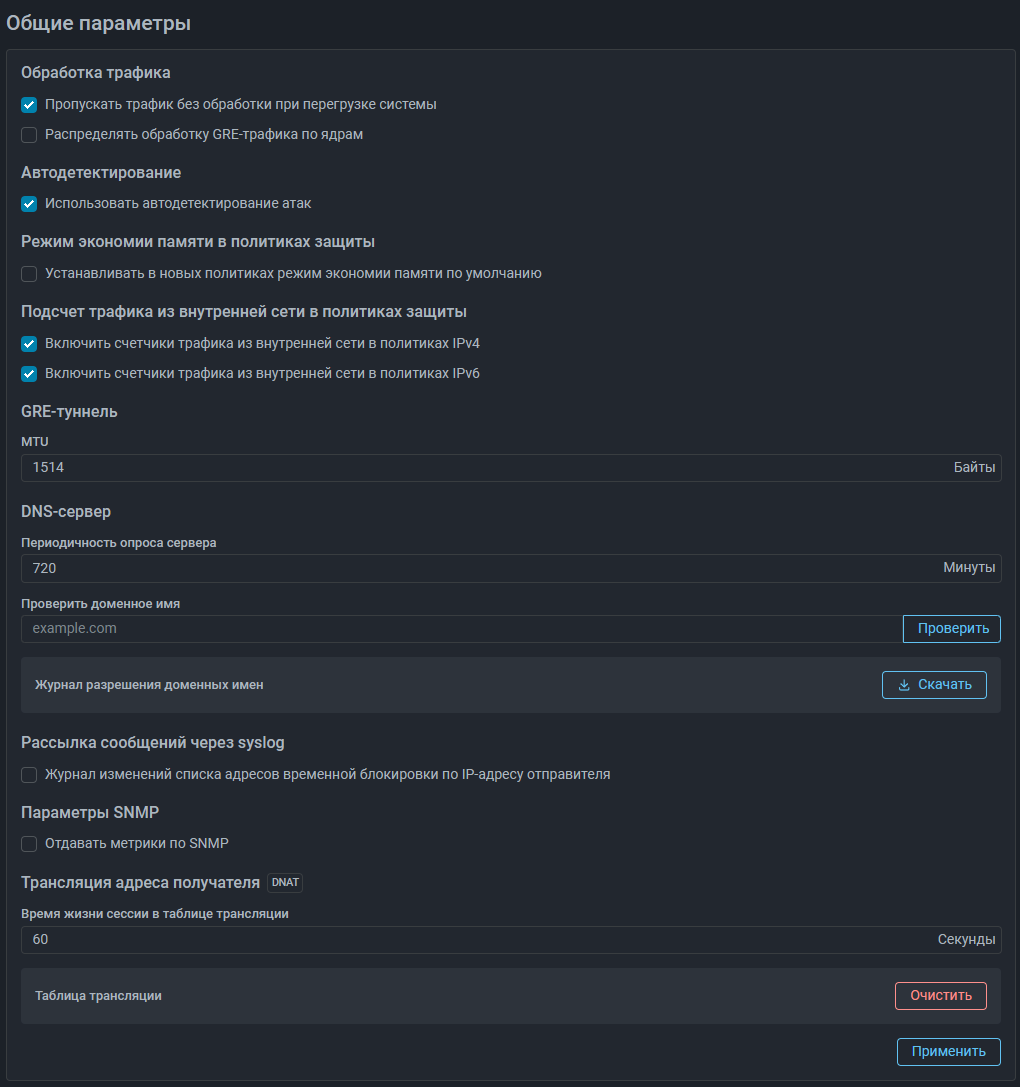
Task: Toggle internal network traffic counters for IPv4
Action: pyautogui.click(x=29, y=343)
